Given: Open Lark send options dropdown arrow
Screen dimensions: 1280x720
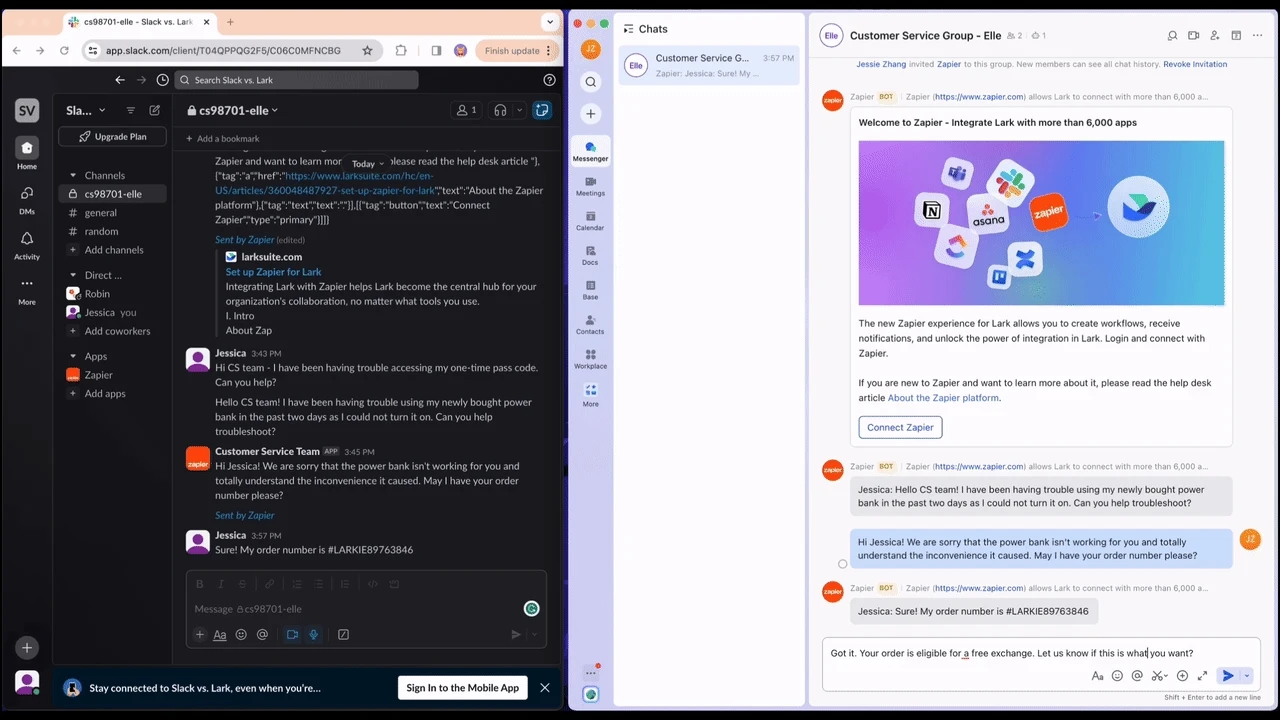Looking at the screenshot, I should coord(1246,676).
